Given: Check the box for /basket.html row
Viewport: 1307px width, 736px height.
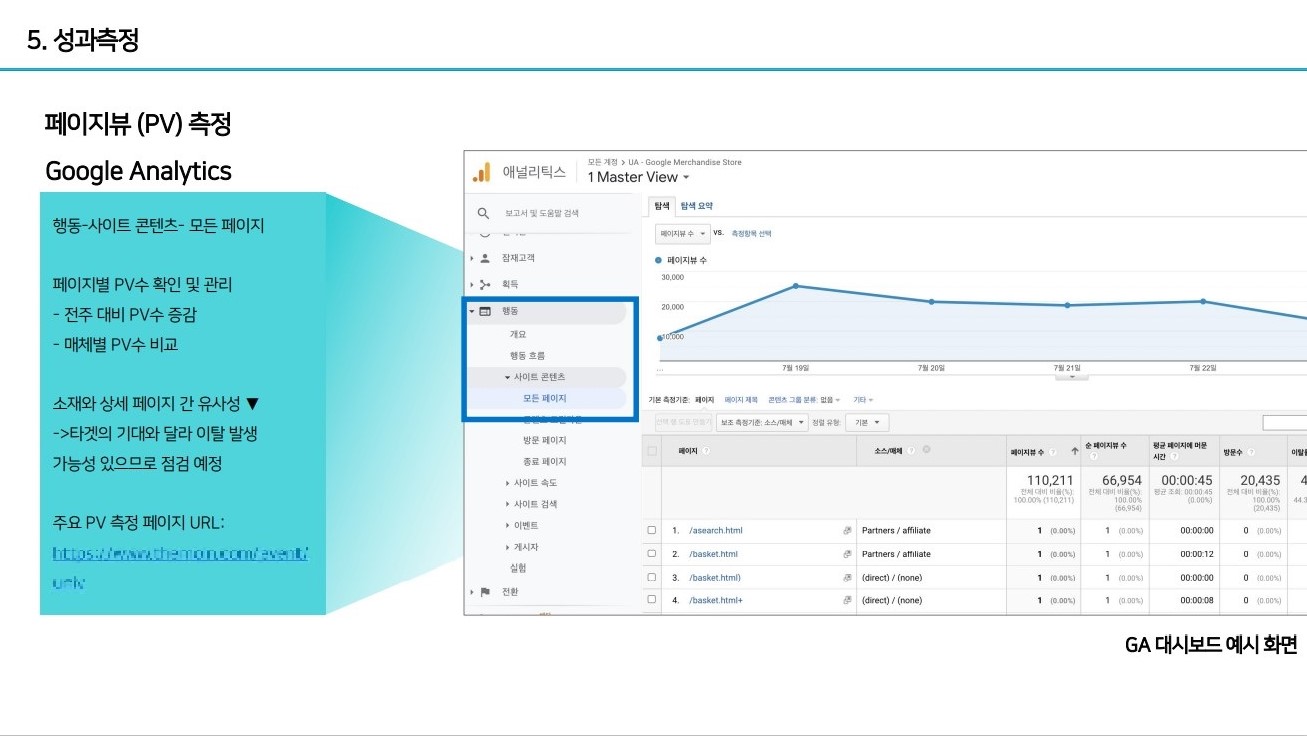Looking at the screenshot, I should 652,554.
